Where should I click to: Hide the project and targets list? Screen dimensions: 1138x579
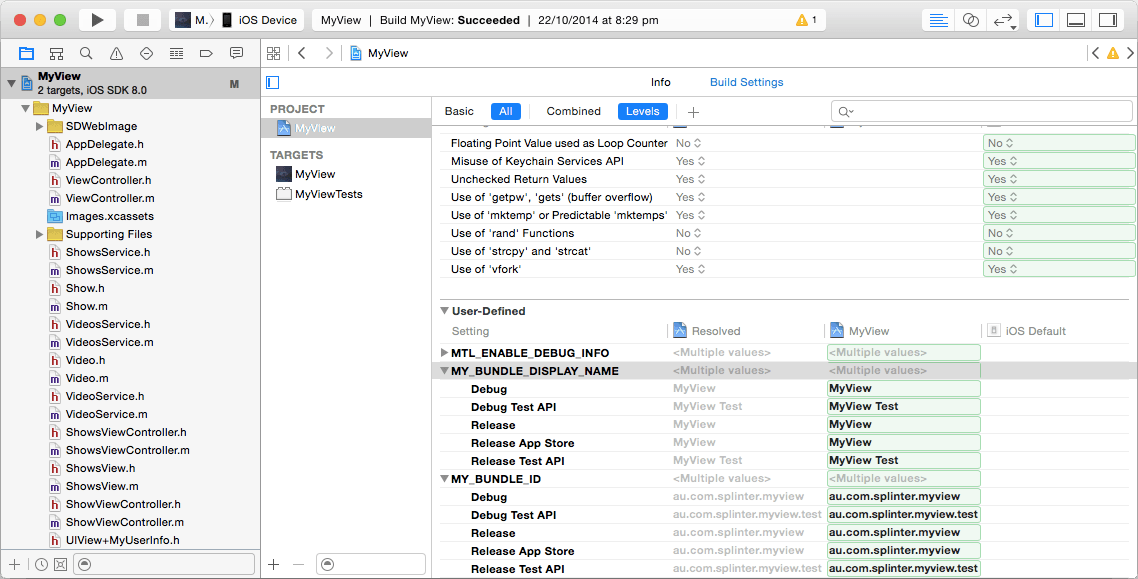[x=273, y=82]
